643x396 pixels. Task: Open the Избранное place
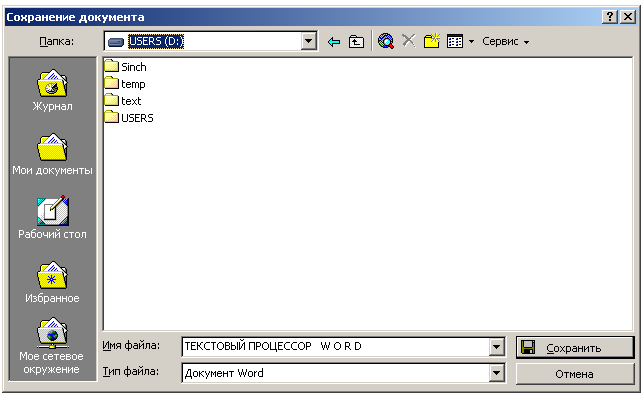[52, 282]
